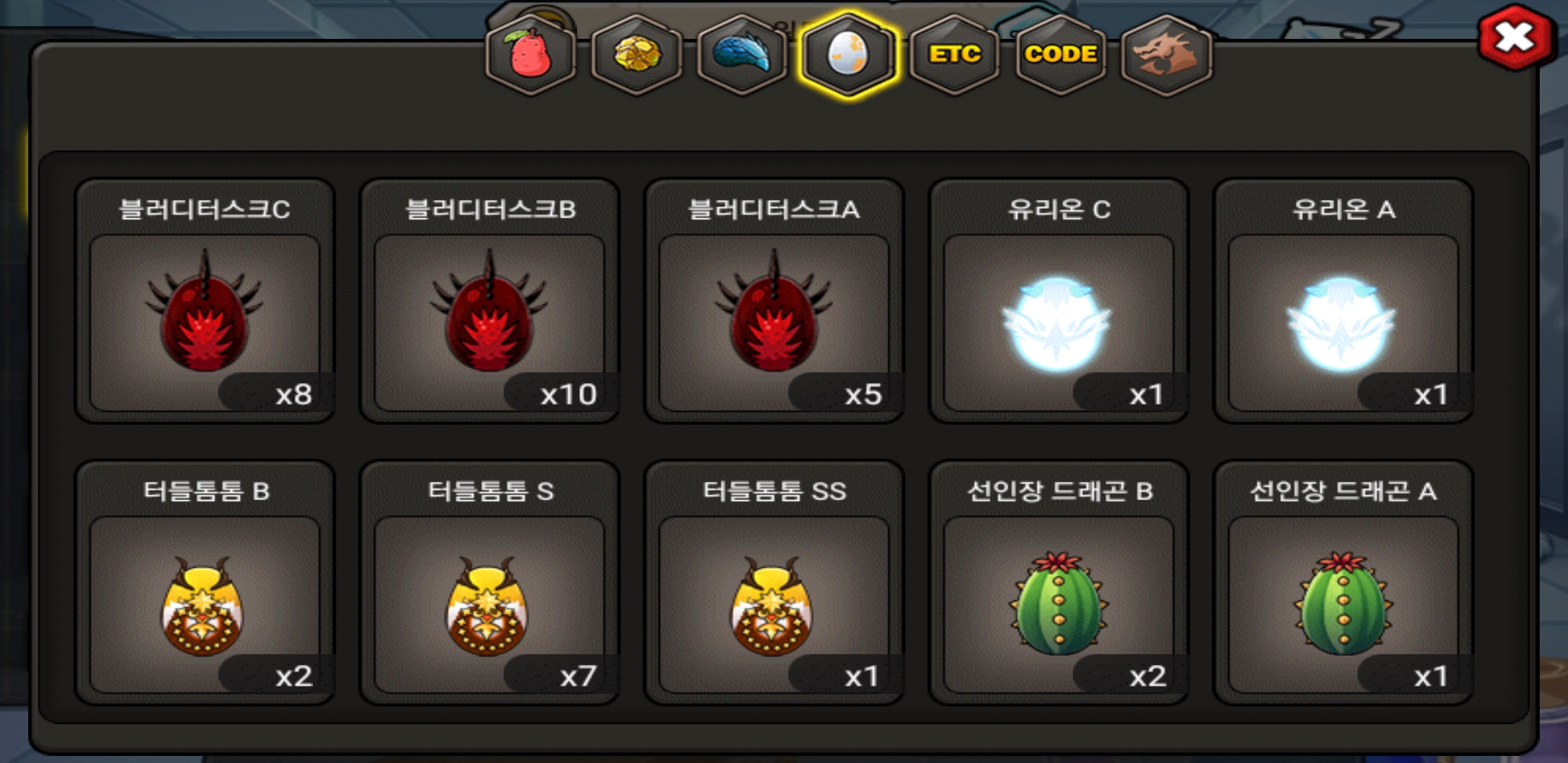The height and width of the screenshot is (763, 1568).
Task: Select the spotted egg tab
Action: [x=848, y=55]
